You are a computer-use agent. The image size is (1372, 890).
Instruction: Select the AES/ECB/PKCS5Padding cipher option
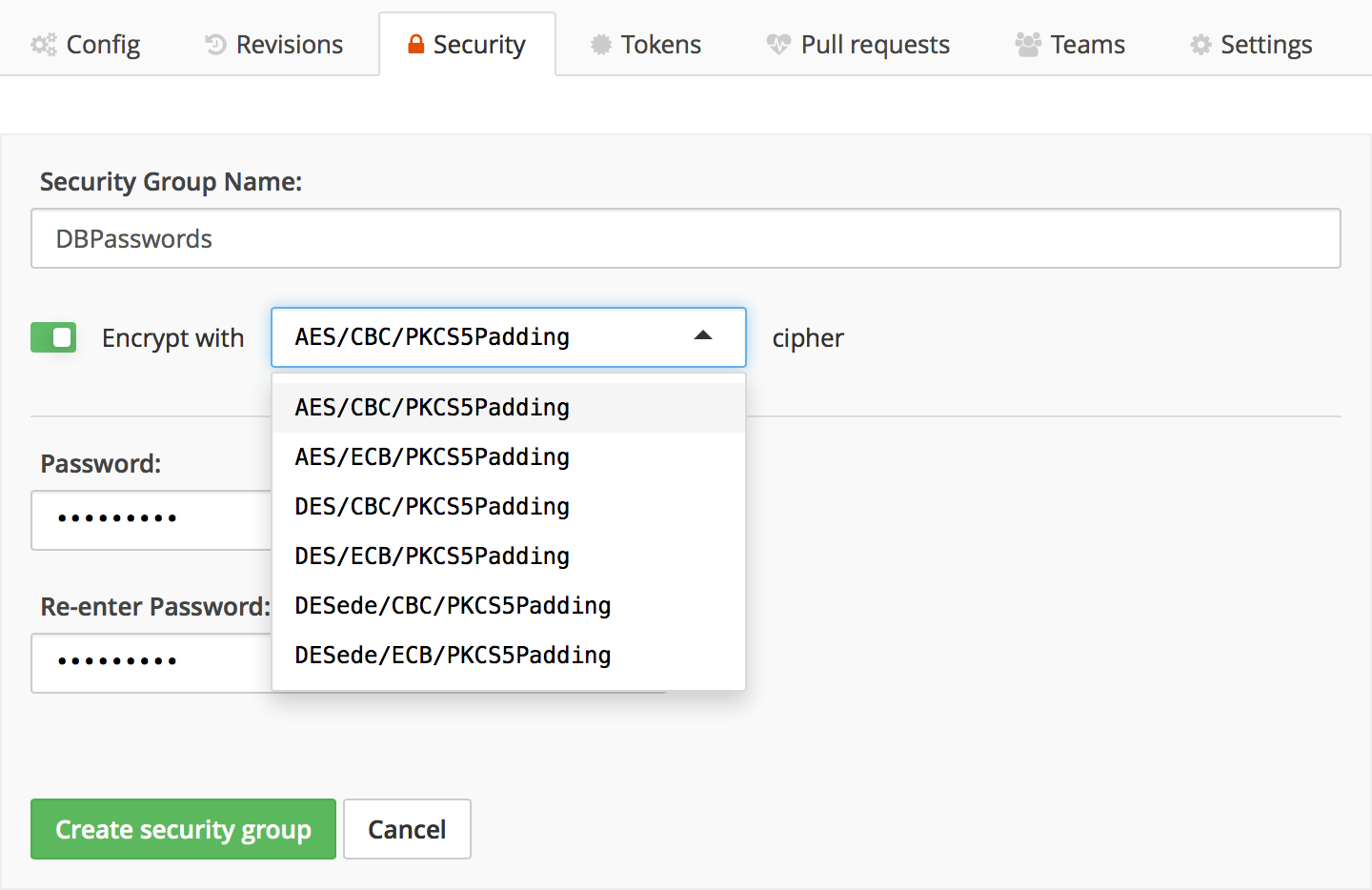pos(509,457)
